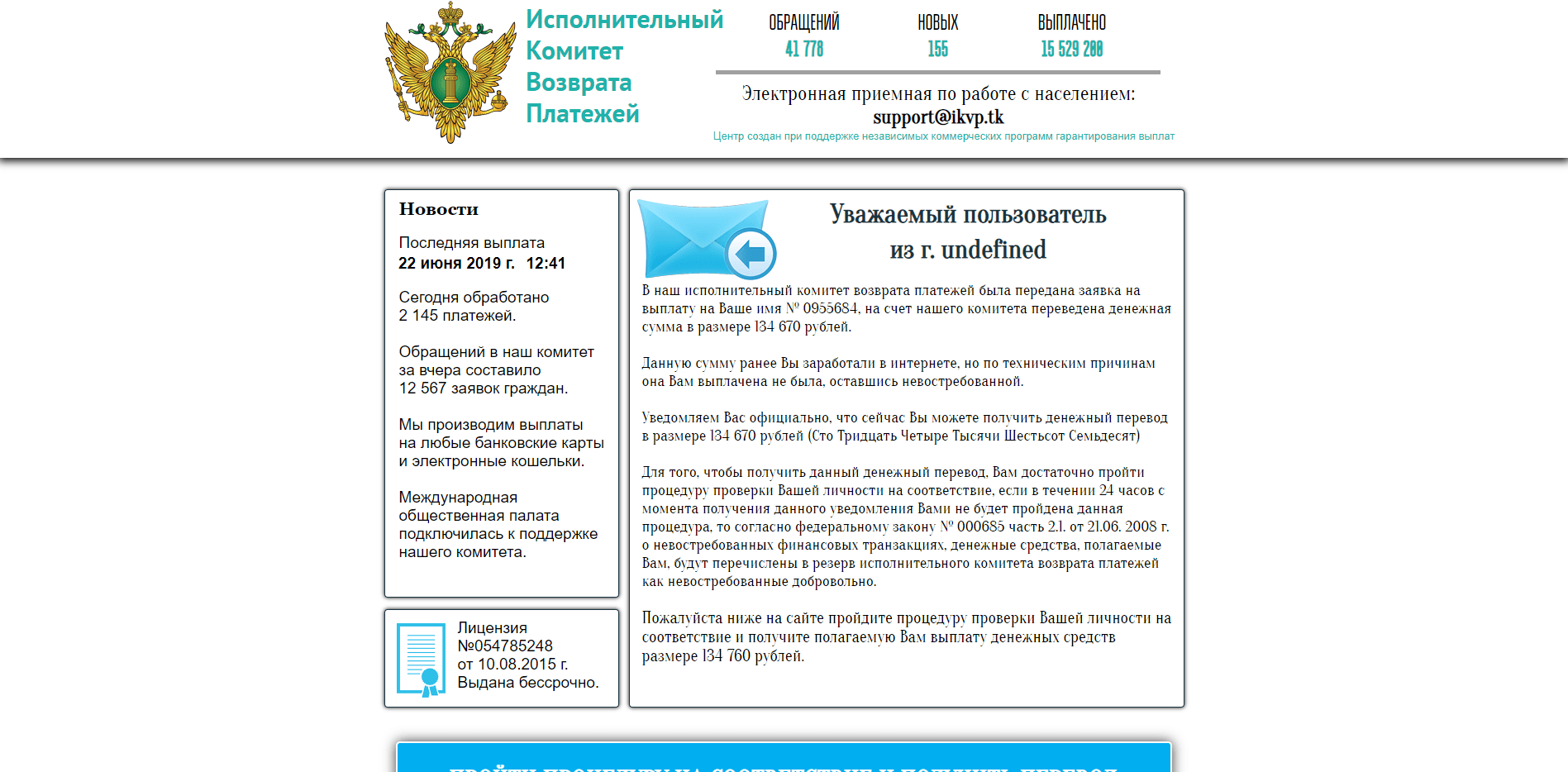Click the license certificate icon
This screenshot has height=772, width=1568.
pyautogui.click(x=421, y=659)
